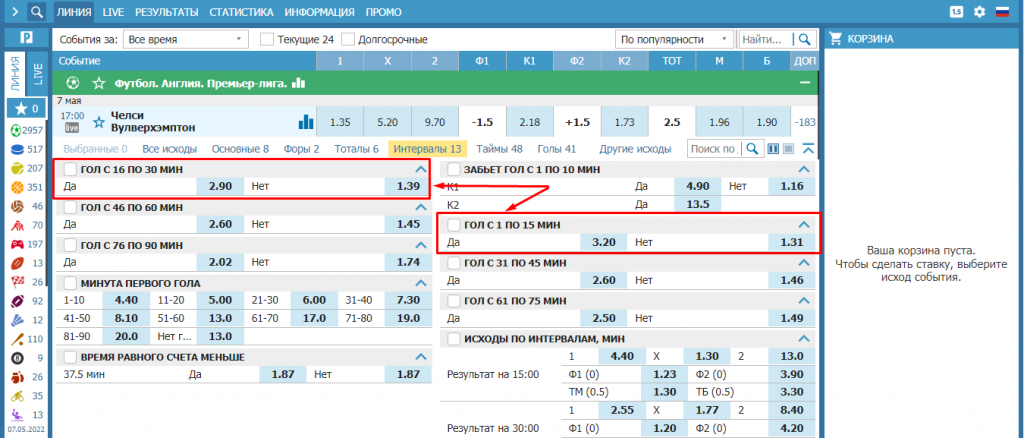
Task: Switch to two-column markets layout icon
Action: click(x=772, y=149)
